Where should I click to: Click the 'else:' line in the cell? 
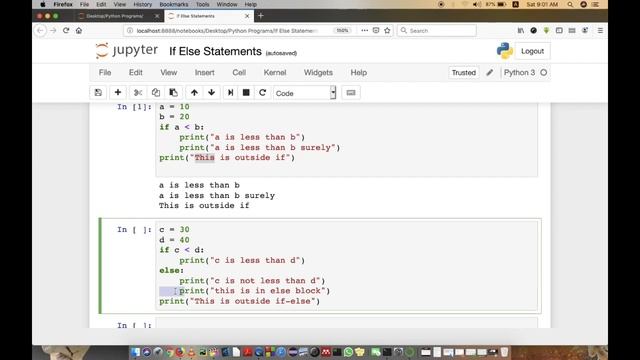171,270
